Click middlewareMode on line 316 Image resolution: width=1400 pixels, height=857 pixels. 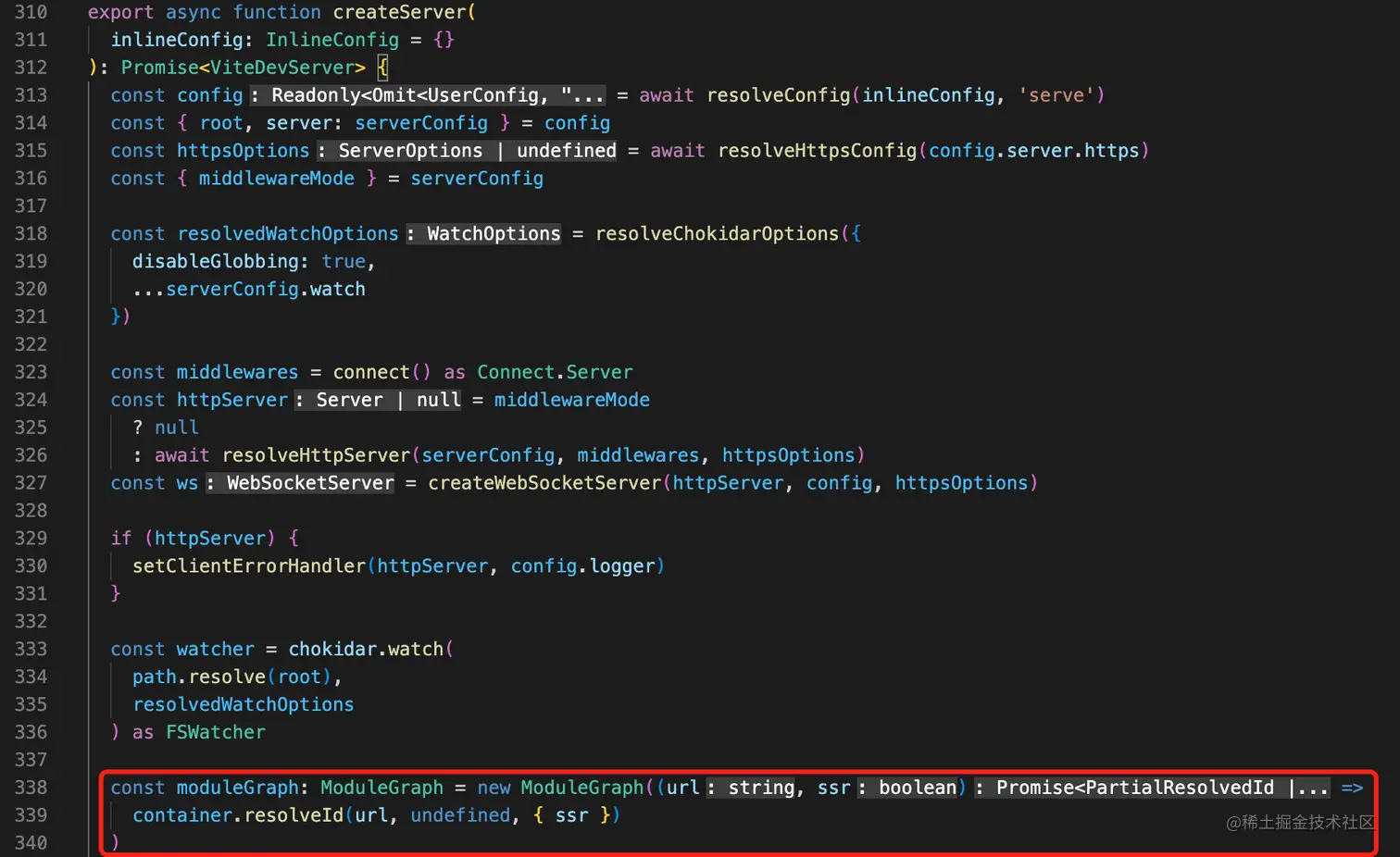click(276, 179)
